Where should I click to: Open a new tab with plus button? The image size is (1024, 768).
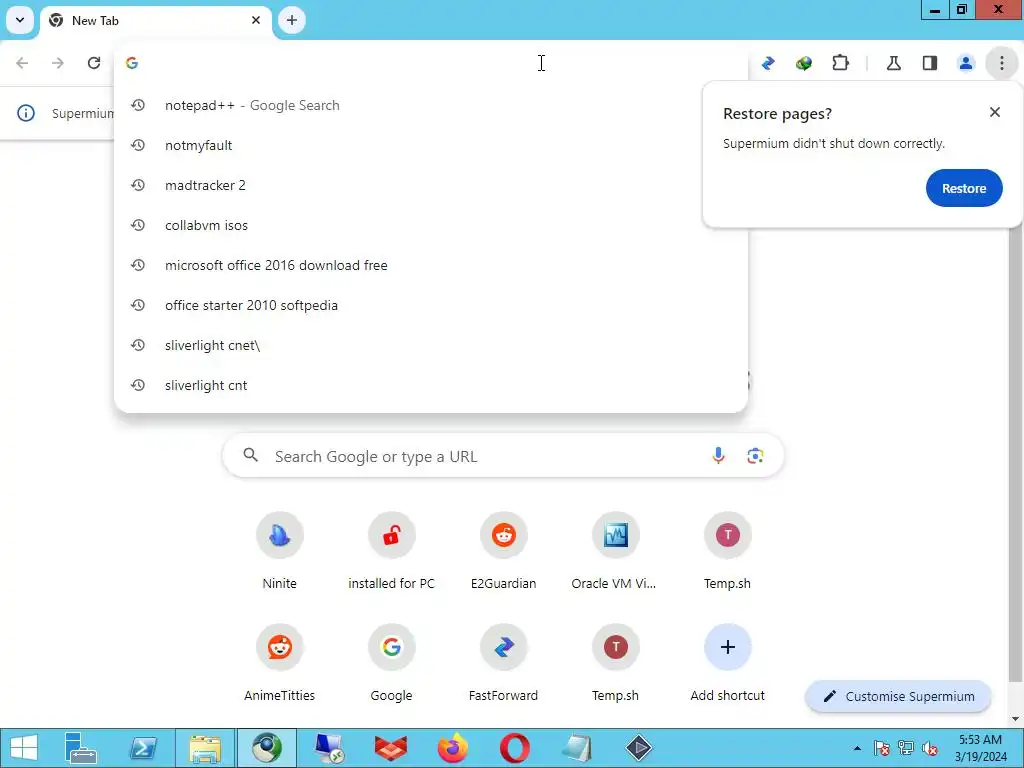292,20
